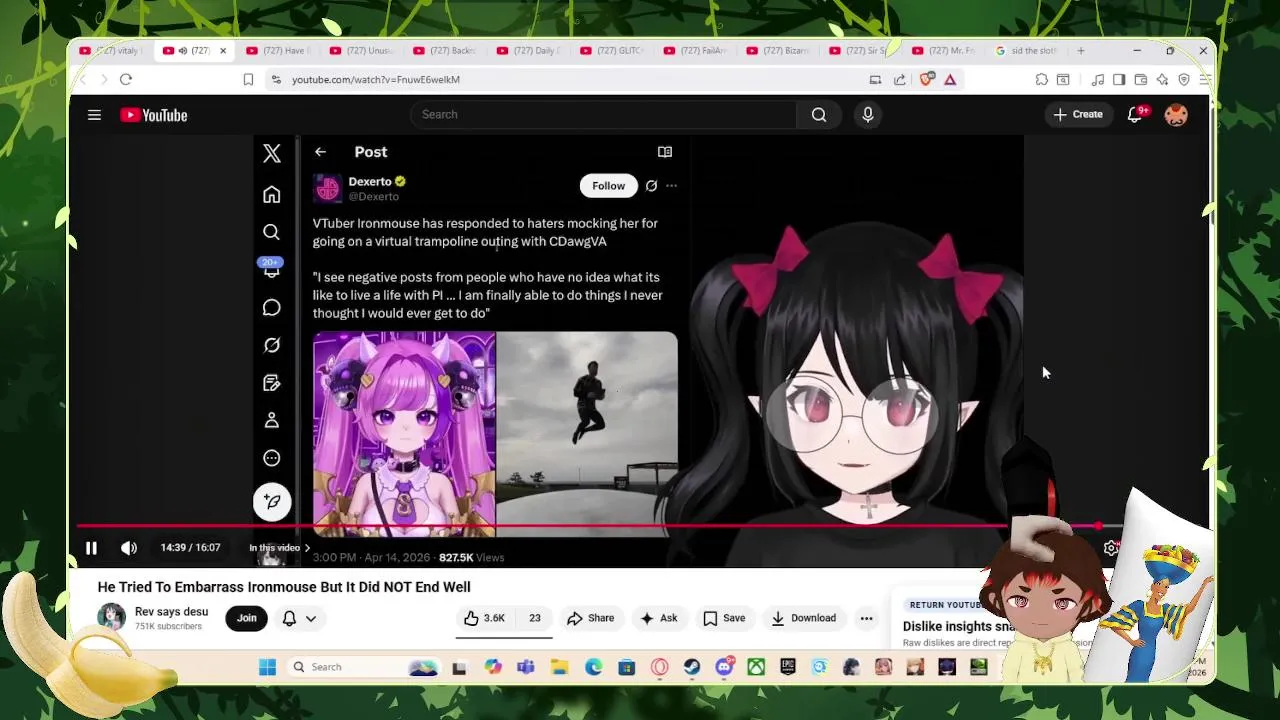Reload the page in the browser

pyautogui.click(x=126, y=79)
